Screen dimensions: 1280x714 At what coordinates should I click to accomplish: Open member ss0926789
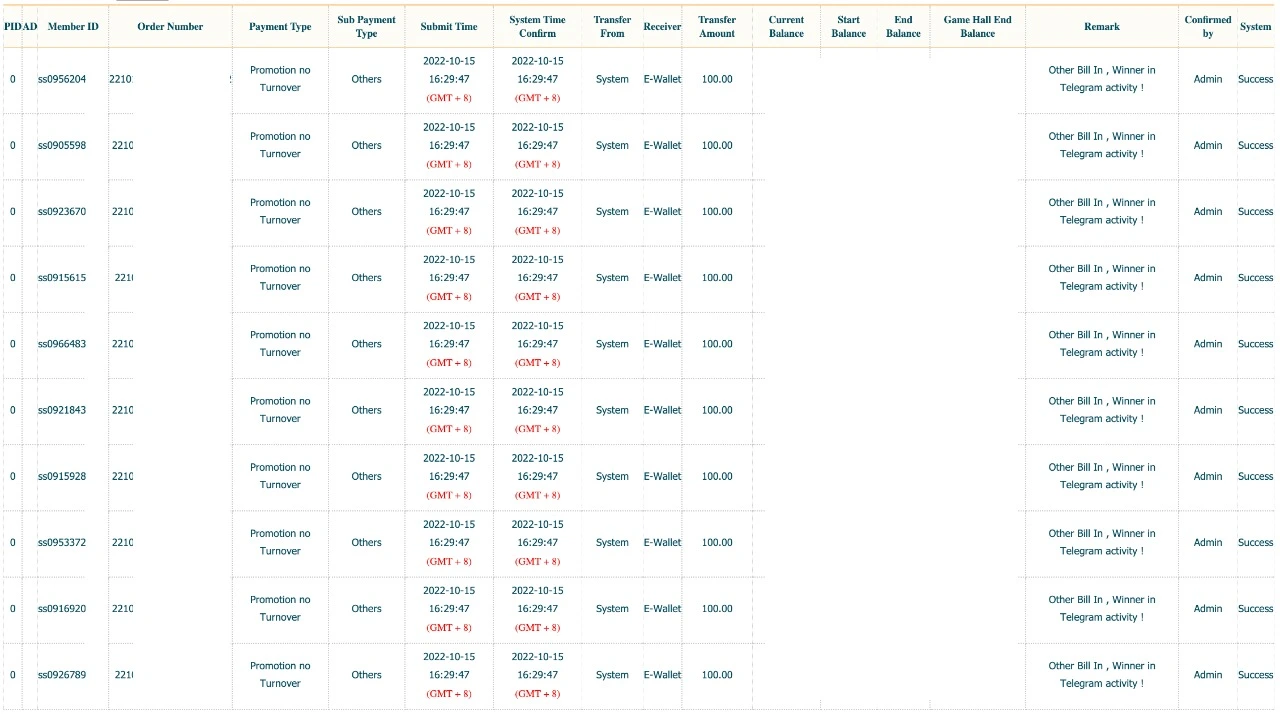[62, 675]
